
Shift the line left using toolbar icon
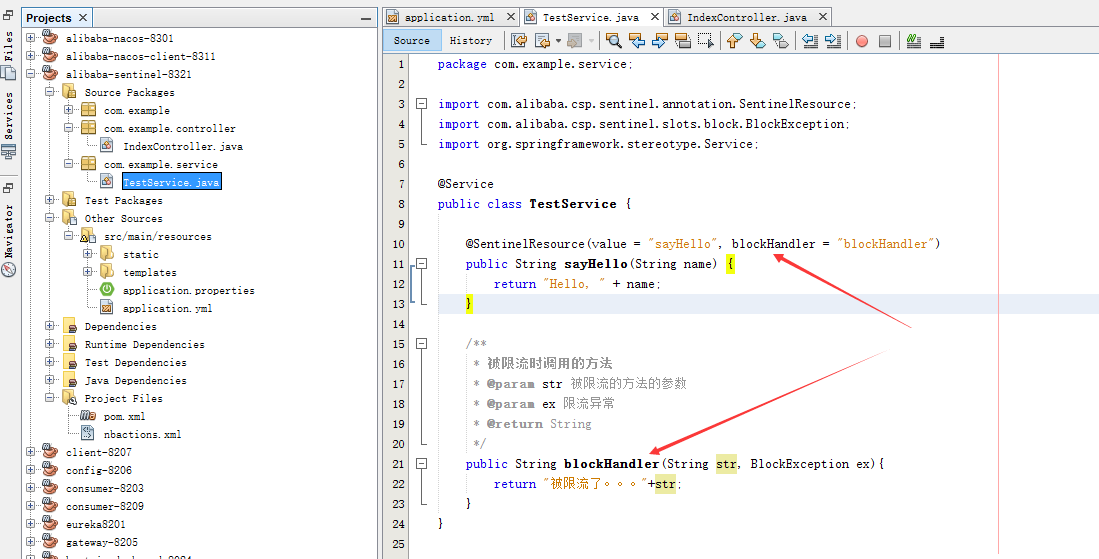(810, 41)
